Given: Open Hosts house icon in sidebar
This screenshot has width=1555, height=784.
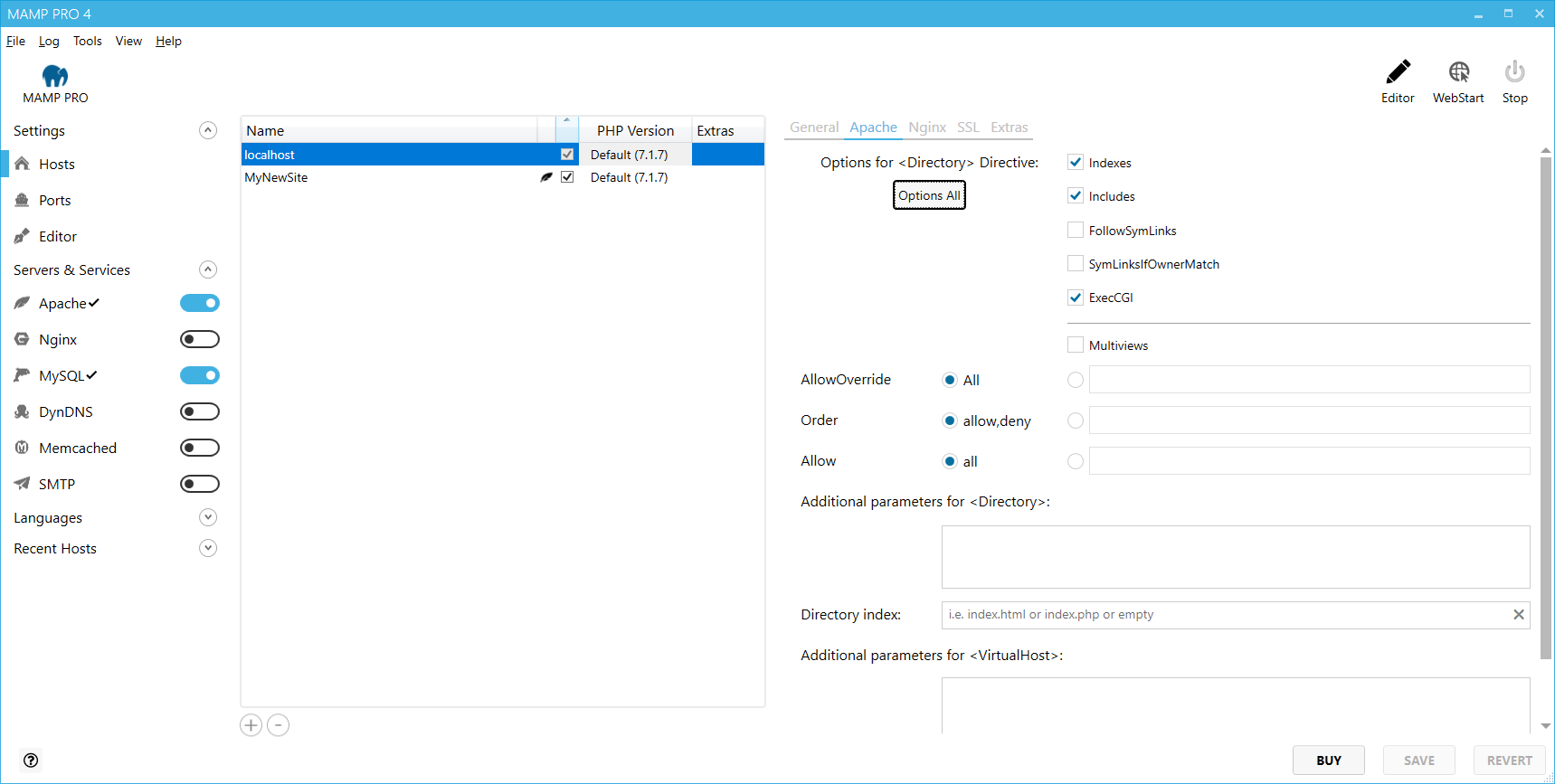Looking at the screenshot, I should (x=23, y=164).
